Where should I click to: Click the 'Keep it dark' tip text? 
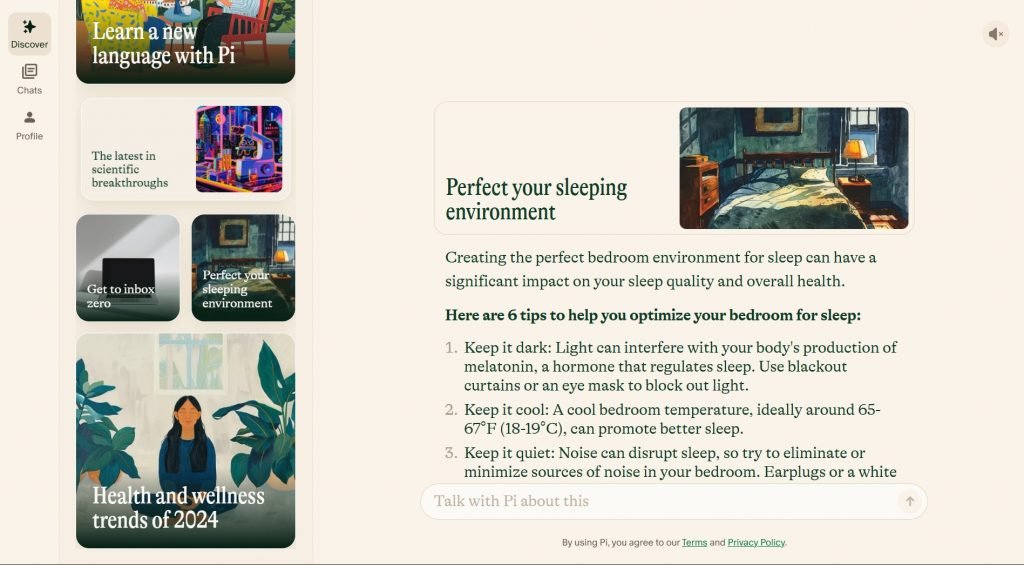(680, 366)
